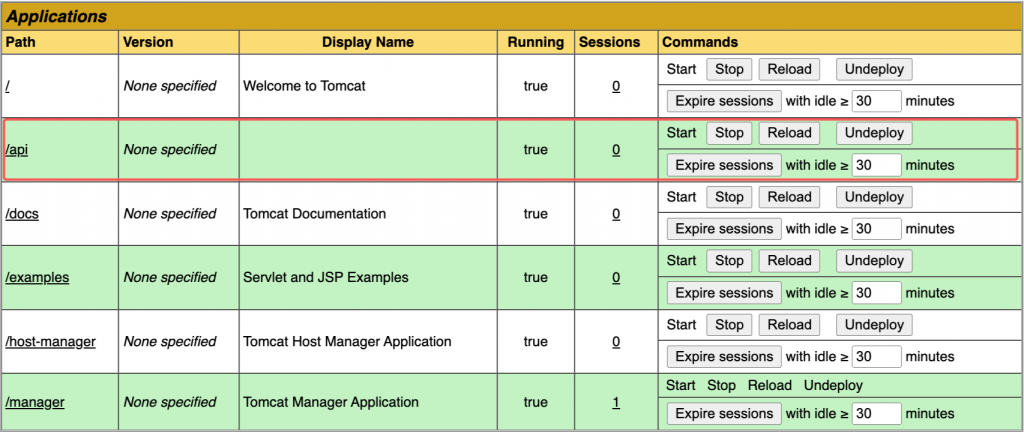The height and width of the screenshot is (432, 1024).
Task: Click the Version column header
Action: point(148,42)
